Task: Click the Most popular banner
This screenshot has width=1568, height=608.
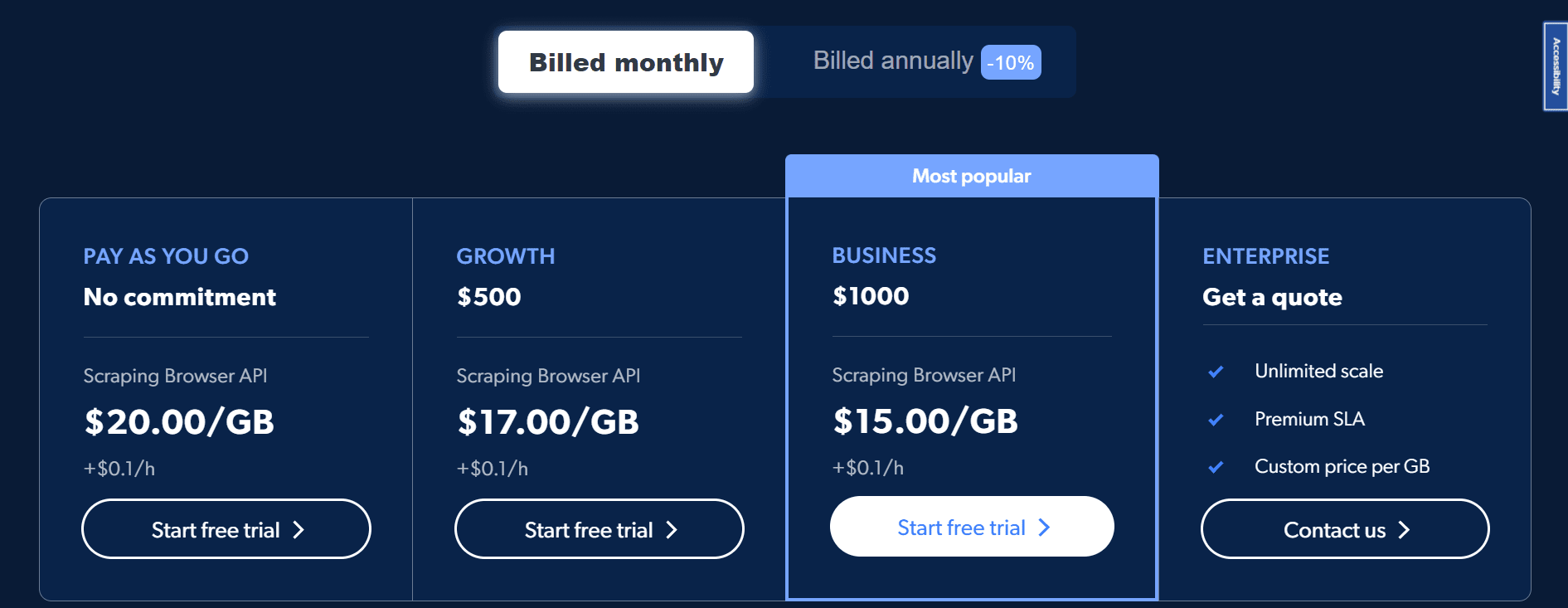Action: pyautogui.click(x=972, y=176)
